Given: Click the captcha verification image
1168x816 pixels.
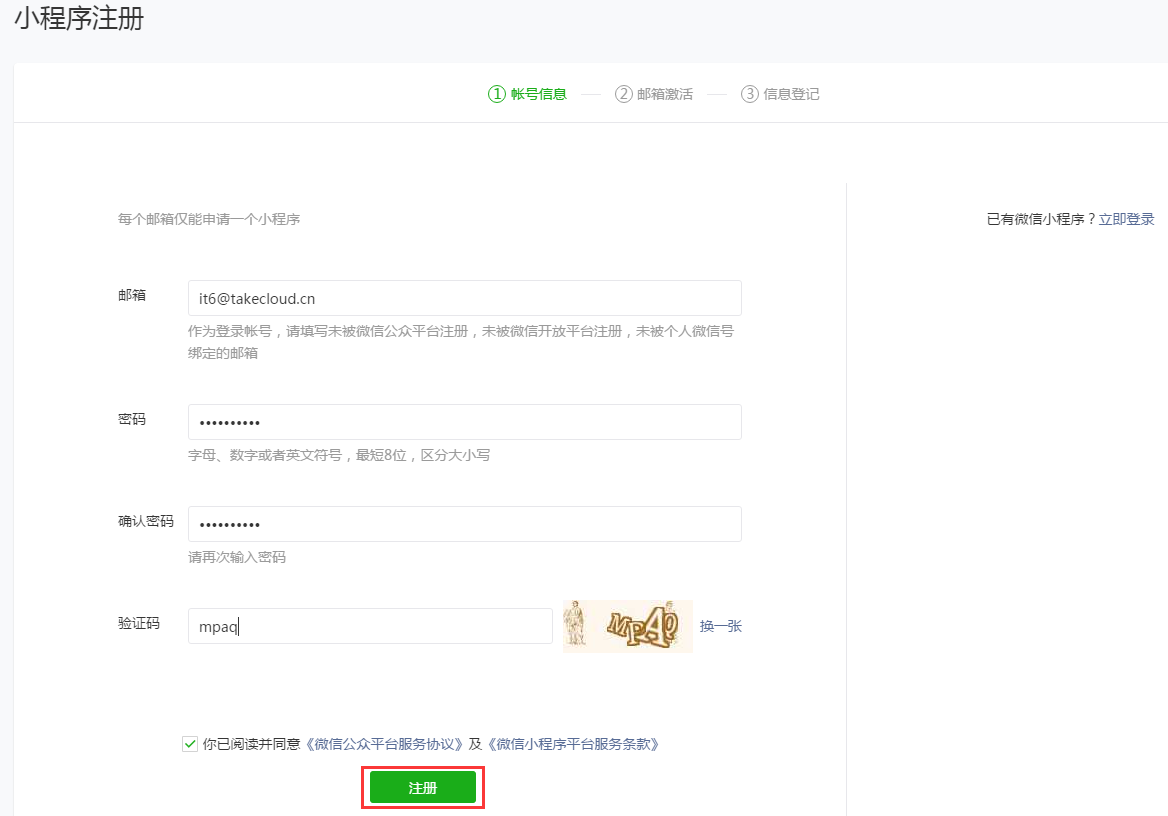Looking at the screenshot, I should (x=627, y=626).
